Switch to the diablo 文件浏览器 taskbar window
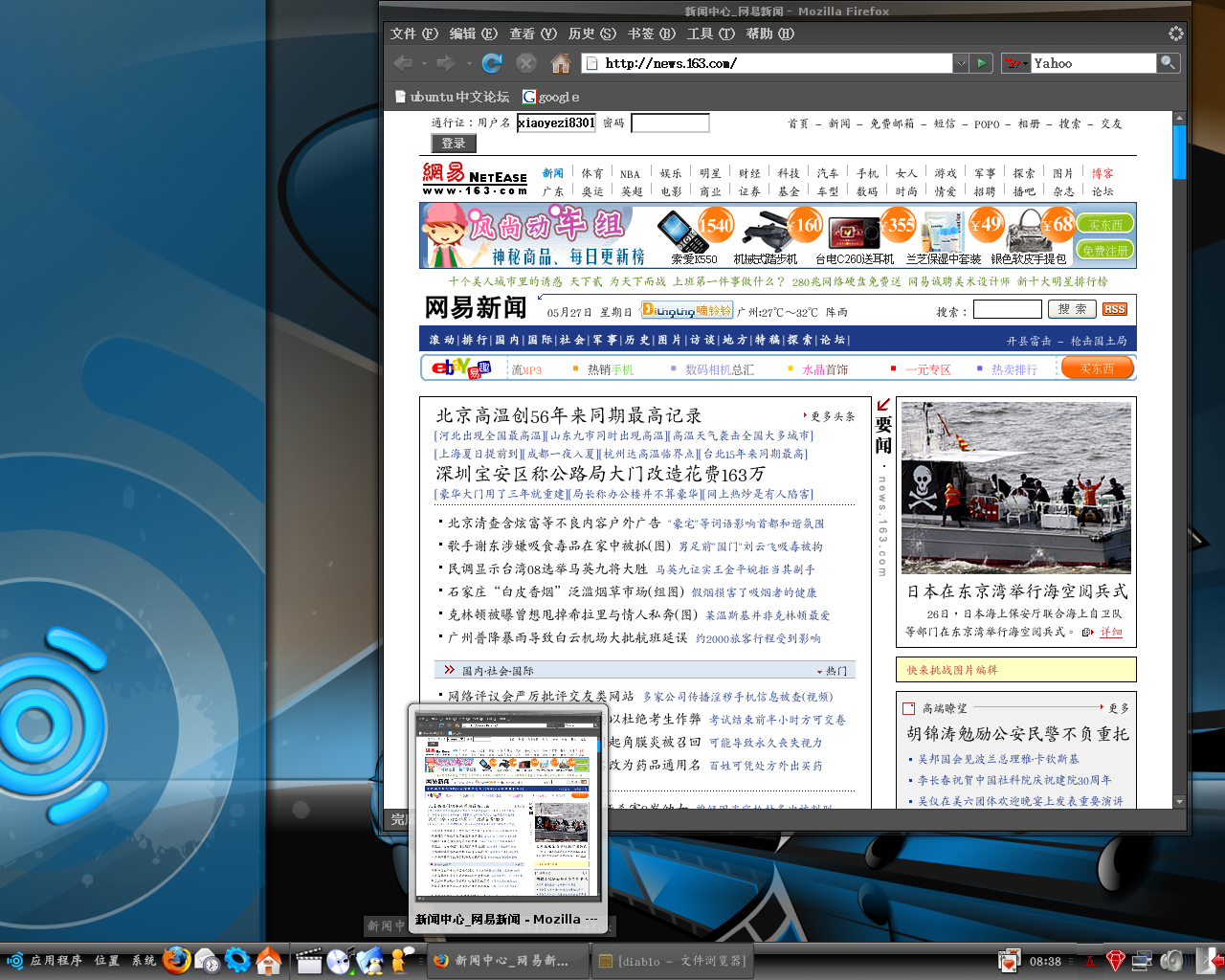 [x=671, y=961]
